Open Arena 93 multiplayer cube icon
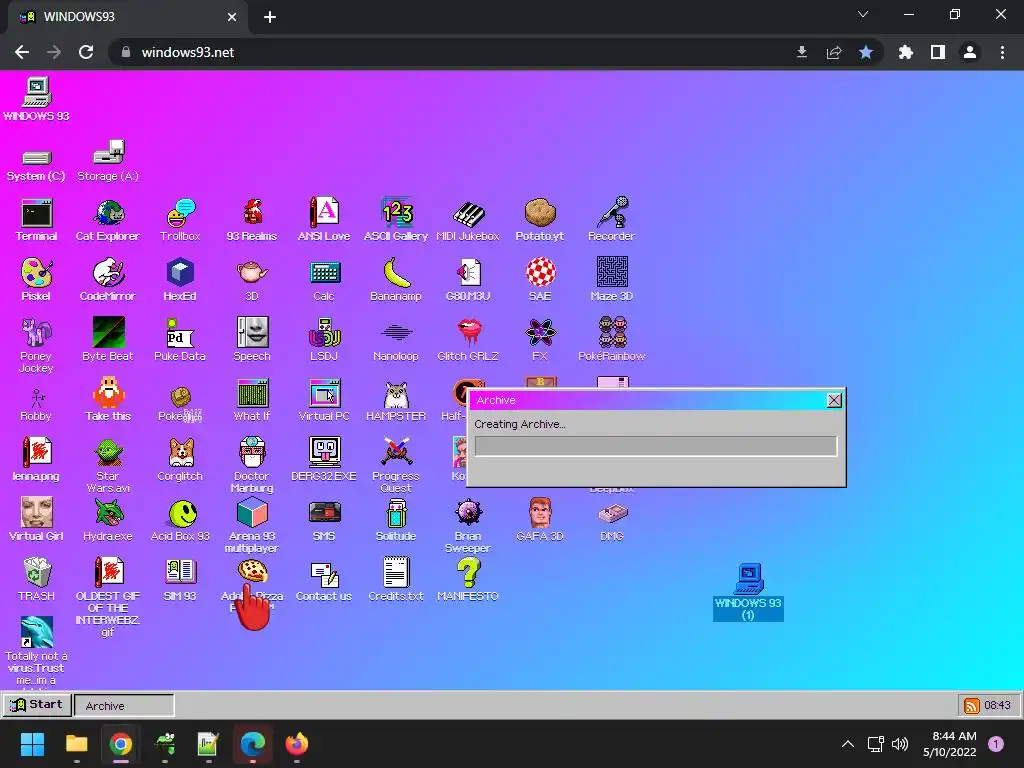 point(252,525)
